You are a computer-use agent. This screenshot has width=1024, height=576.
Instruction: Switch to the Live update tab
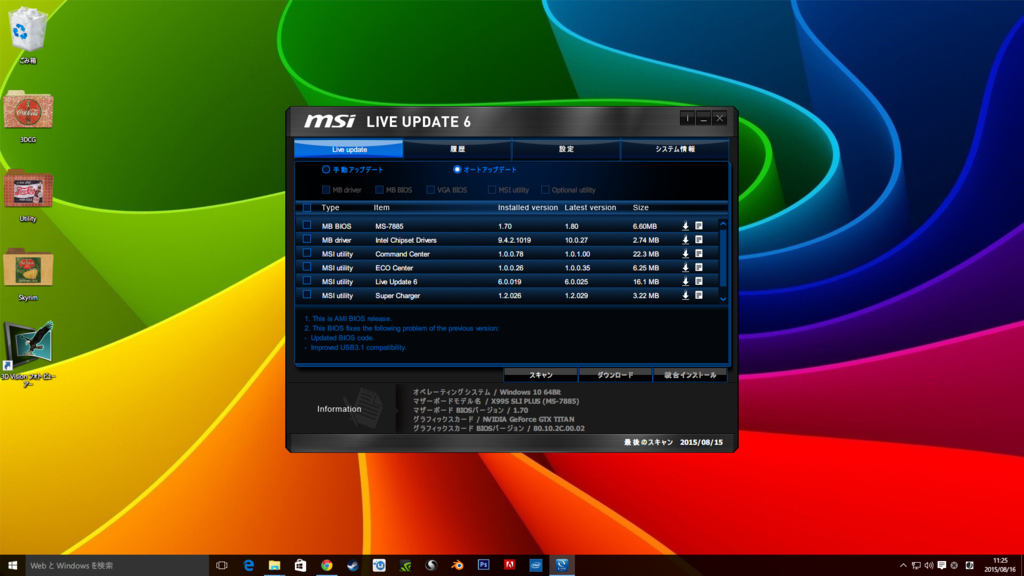click(349, 150)
